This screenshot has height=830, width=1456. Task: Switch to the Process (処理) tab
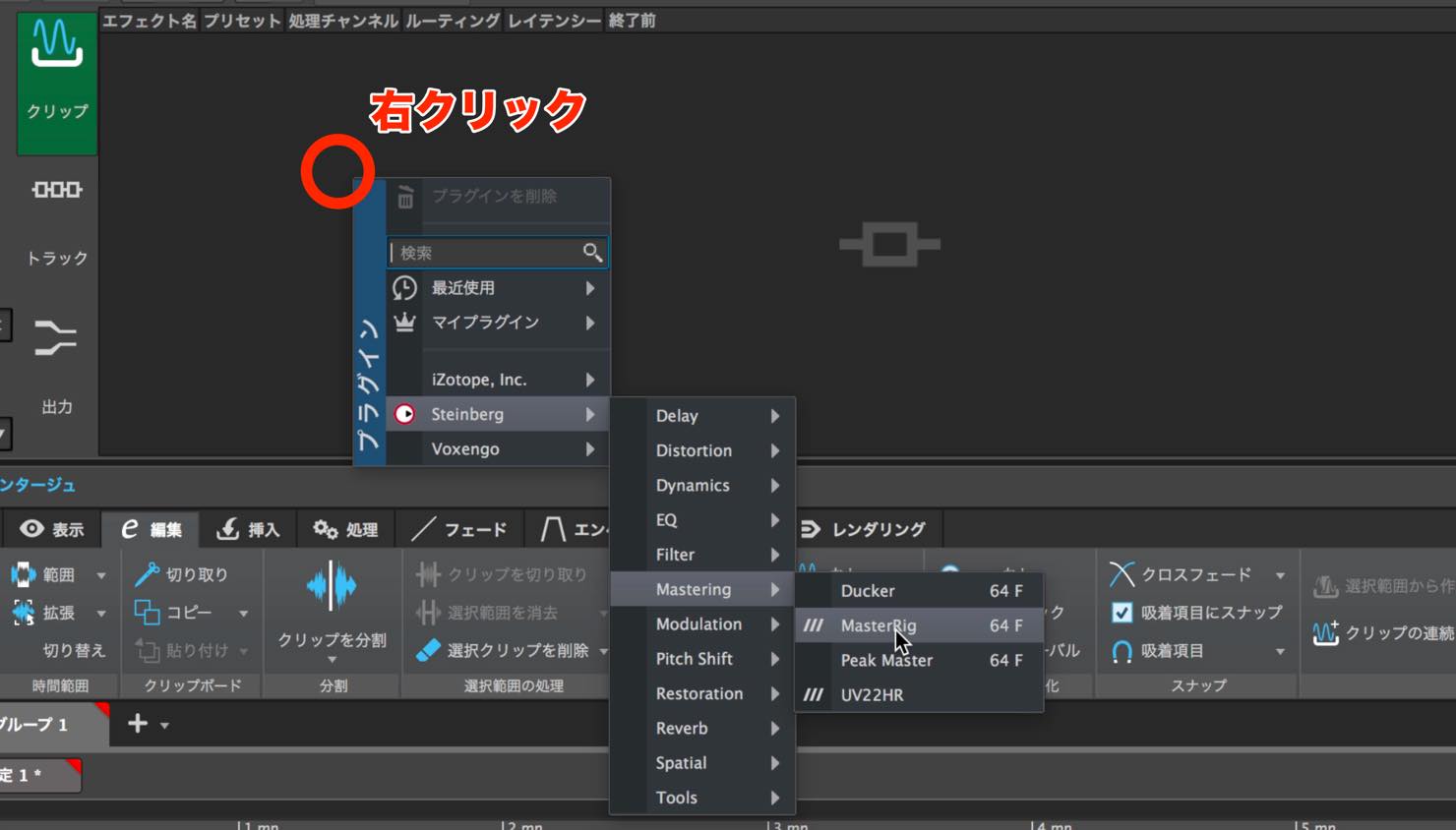(345, 529)
